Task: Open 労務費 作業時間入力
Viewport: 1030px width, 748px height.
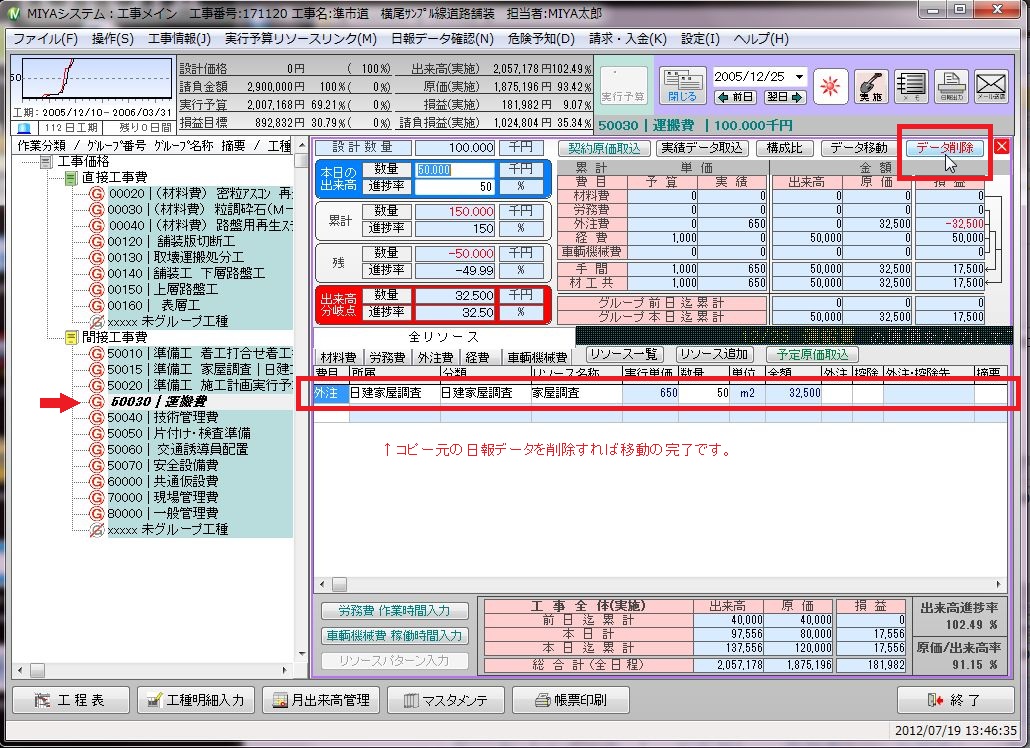Action: click(x=394, y=611)
